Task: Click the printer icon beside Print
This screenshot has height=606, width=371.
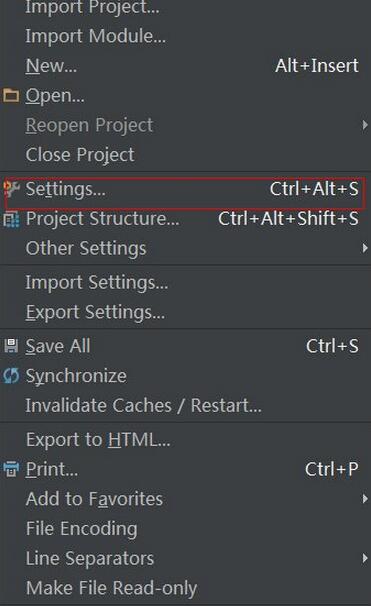Action: coord(11,469)
